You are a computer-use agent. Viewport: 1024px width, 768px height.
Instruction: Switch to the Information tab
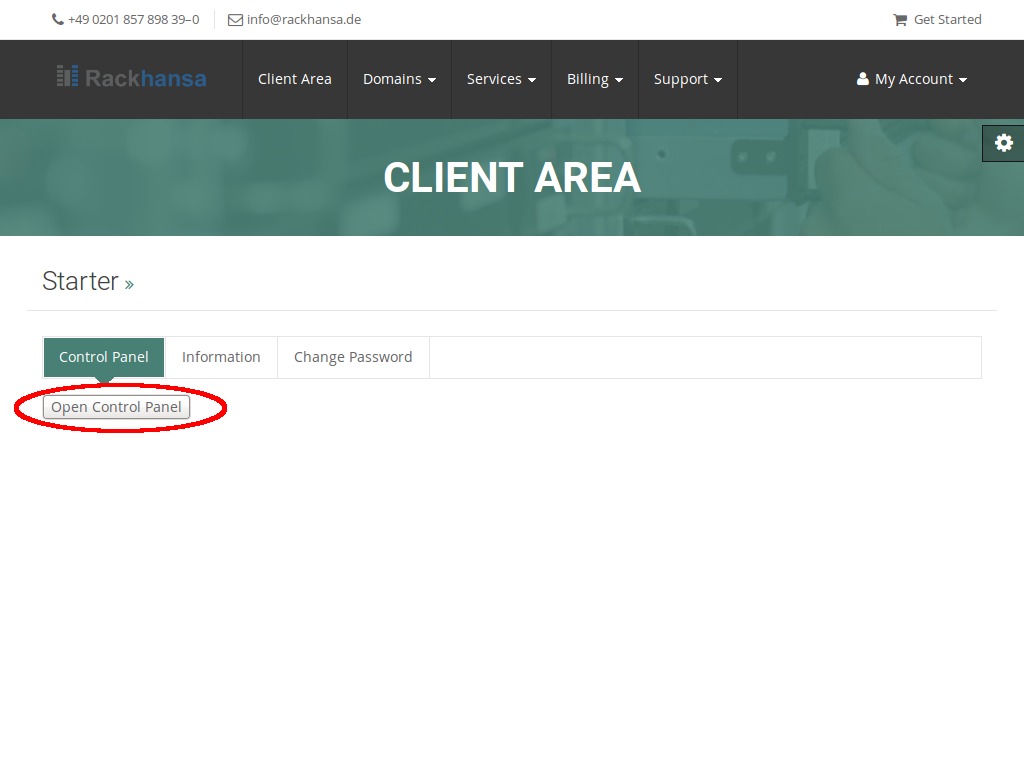point(221,357)
